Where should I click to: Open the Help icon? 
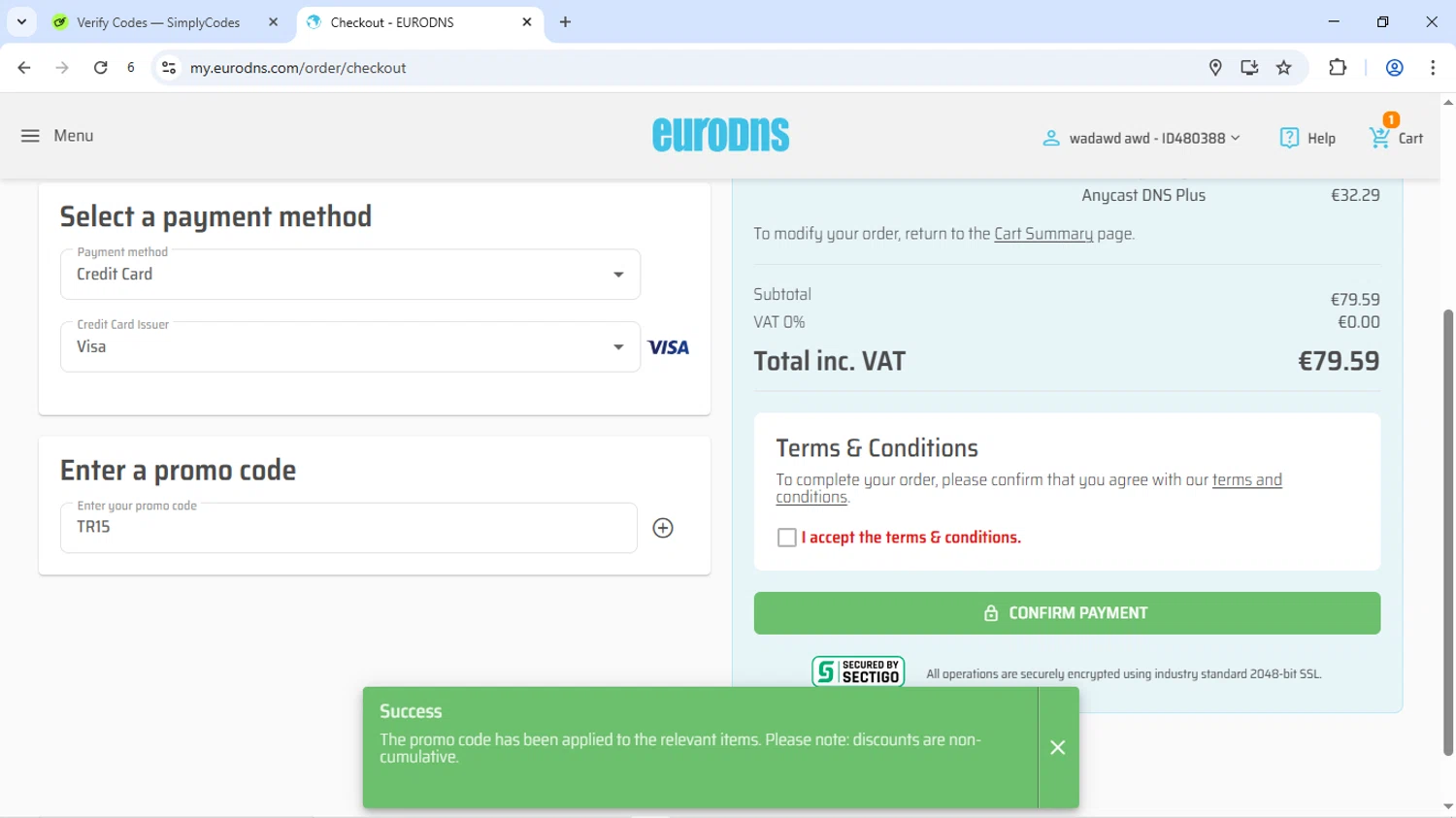[x=1289, y=138]
